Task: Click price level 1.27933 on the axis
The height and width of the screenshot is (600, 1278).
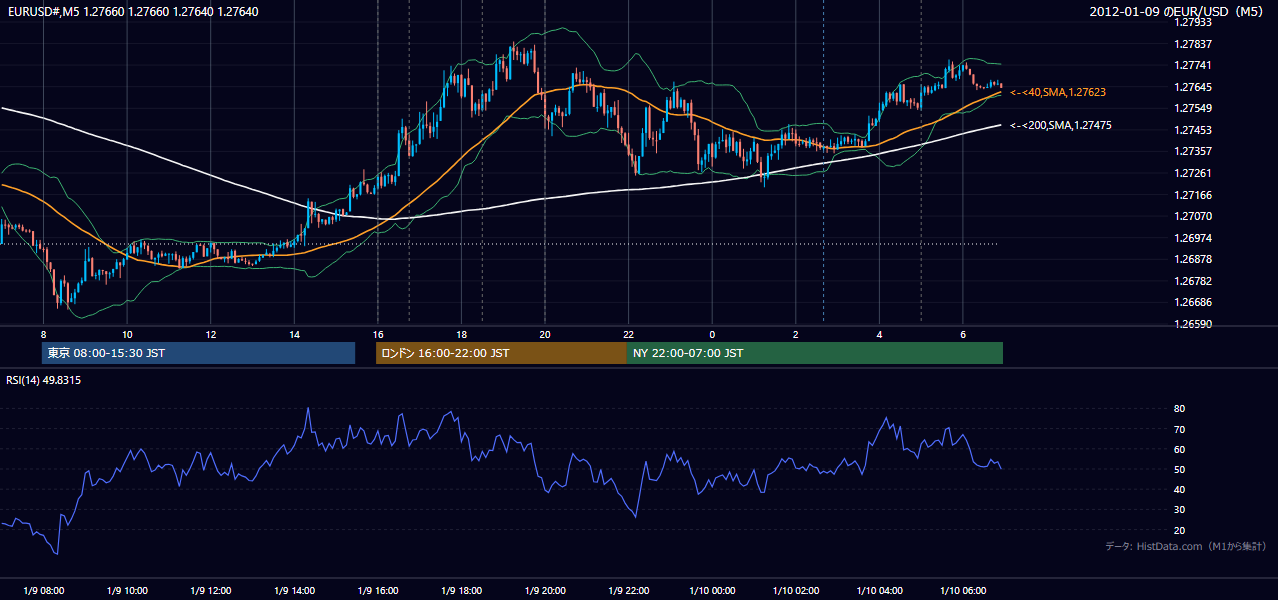Action: 1193,22
